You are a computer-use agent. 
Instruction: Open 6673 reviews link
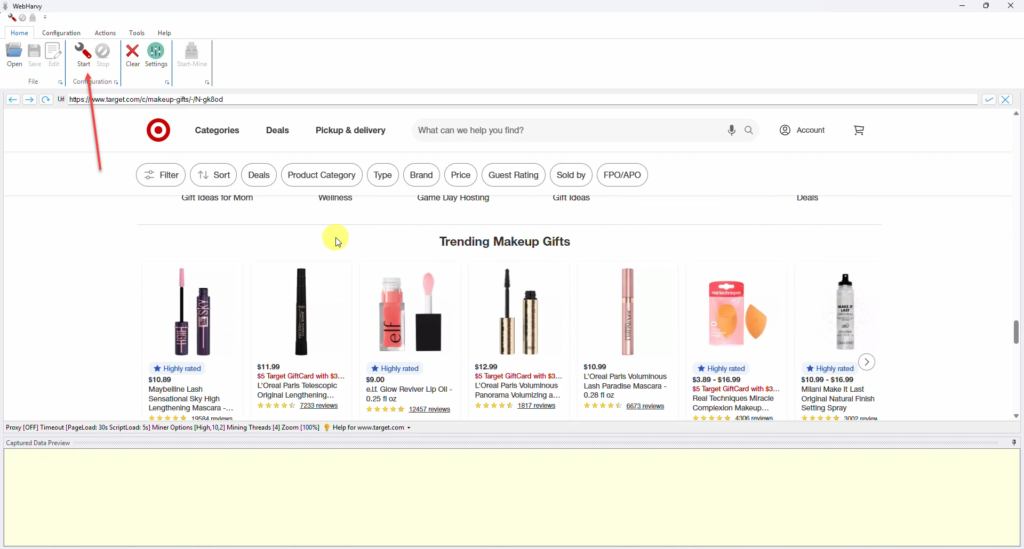click(645, 406)
